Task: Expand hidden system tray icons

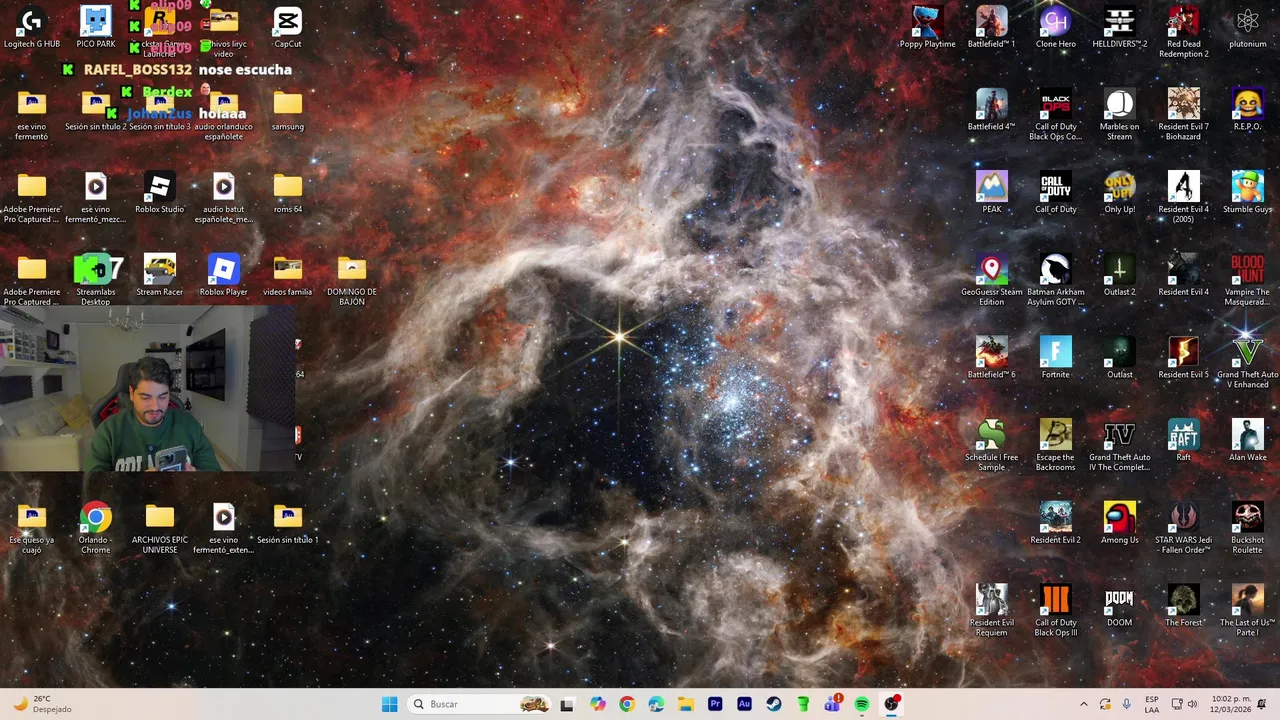Action: pyautogui.click(x=1083, y=704)
